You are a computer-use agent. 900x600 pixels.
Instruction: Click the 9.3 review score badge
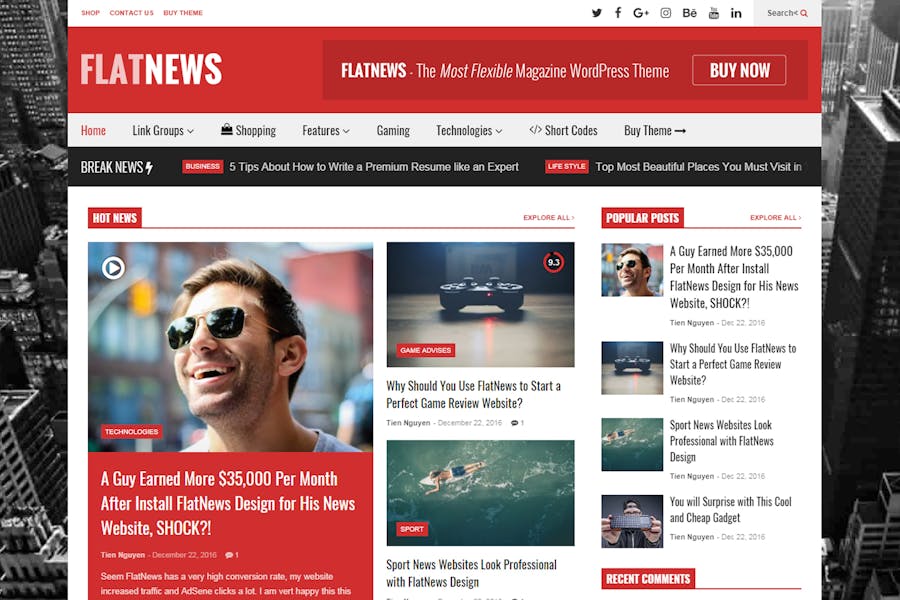coord(553,262)
